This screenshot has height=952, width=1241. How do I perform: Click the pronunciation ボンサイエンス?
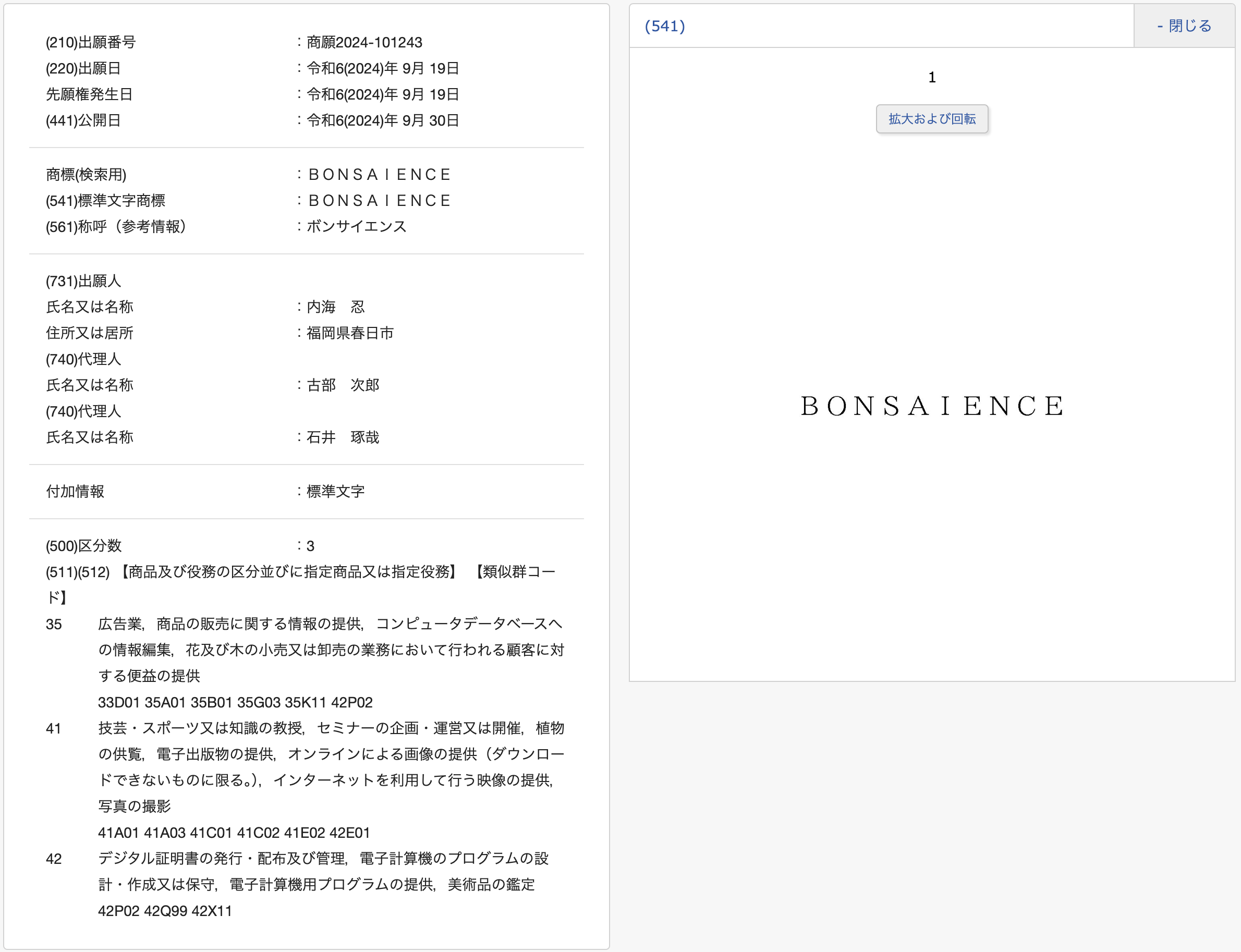(357, 227)
